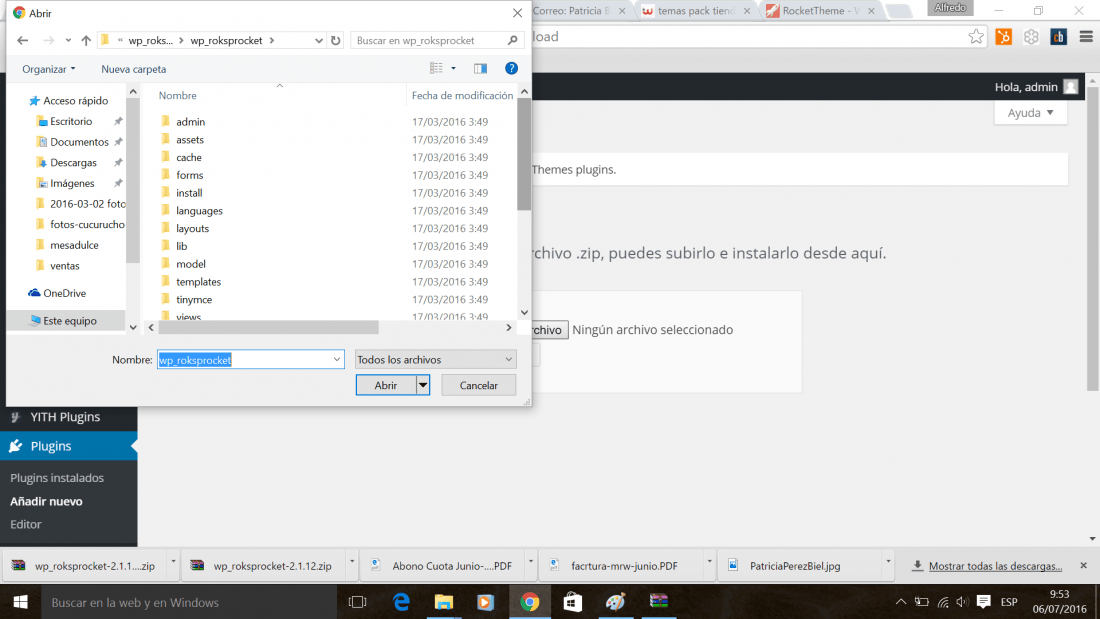
Task: Click Mostrar todas las descargas link
Action: 995,566
